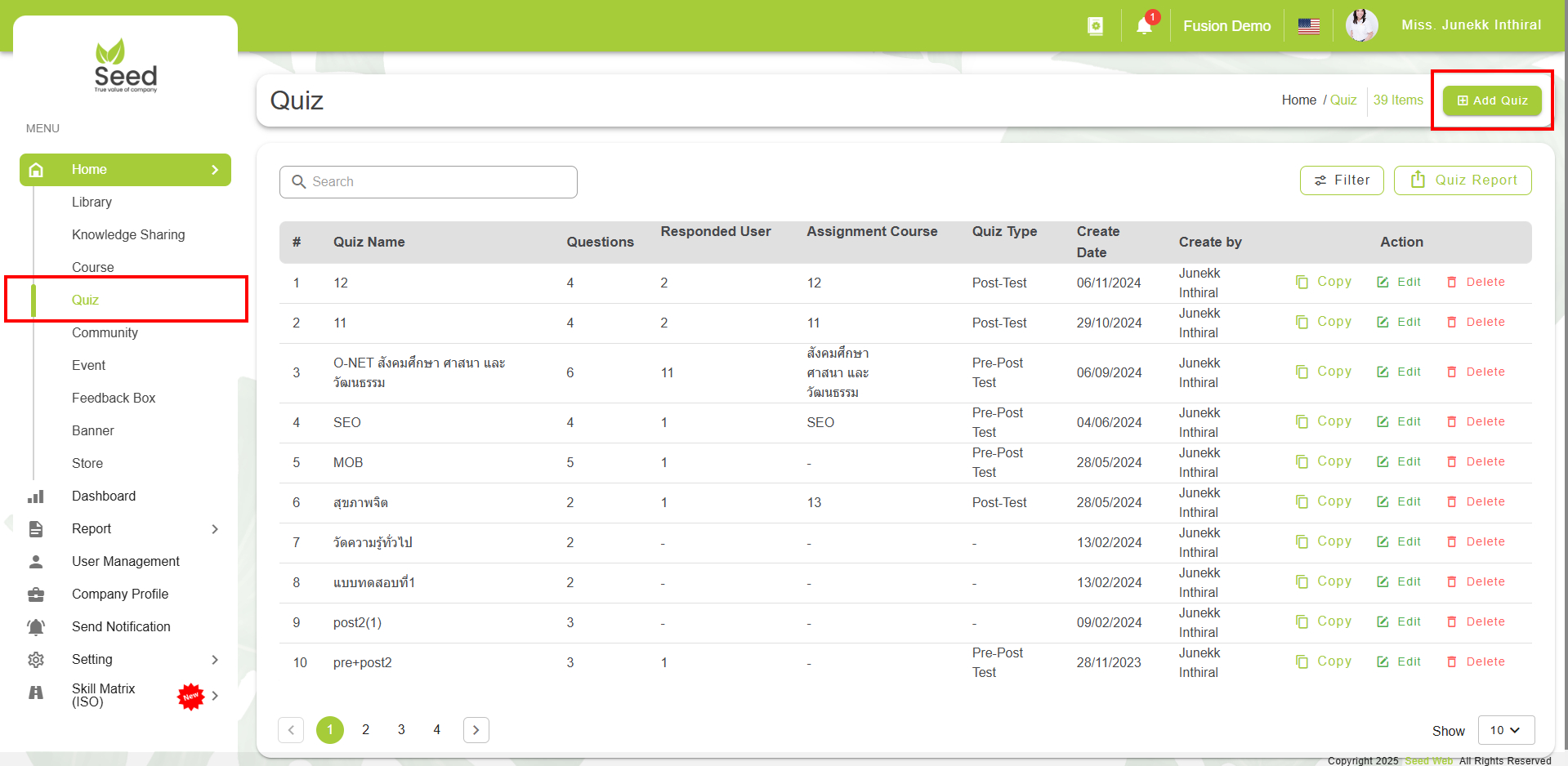Click the Add Quiz button
The image size is (1568, 766).
pyautogui.click(x=1491, y=100)
